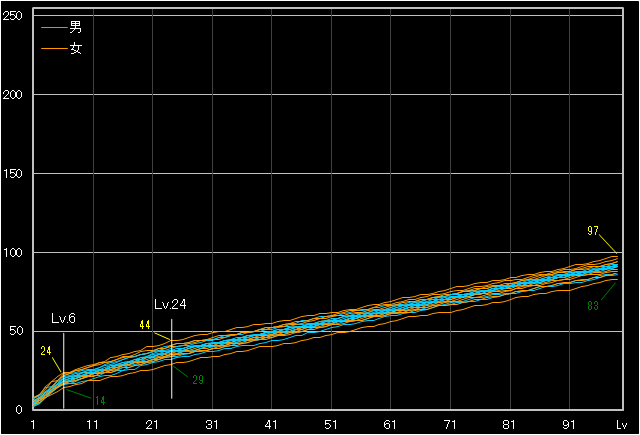Click x-axis label 21
Screen dimensions: 640x435
click(152, 425)
